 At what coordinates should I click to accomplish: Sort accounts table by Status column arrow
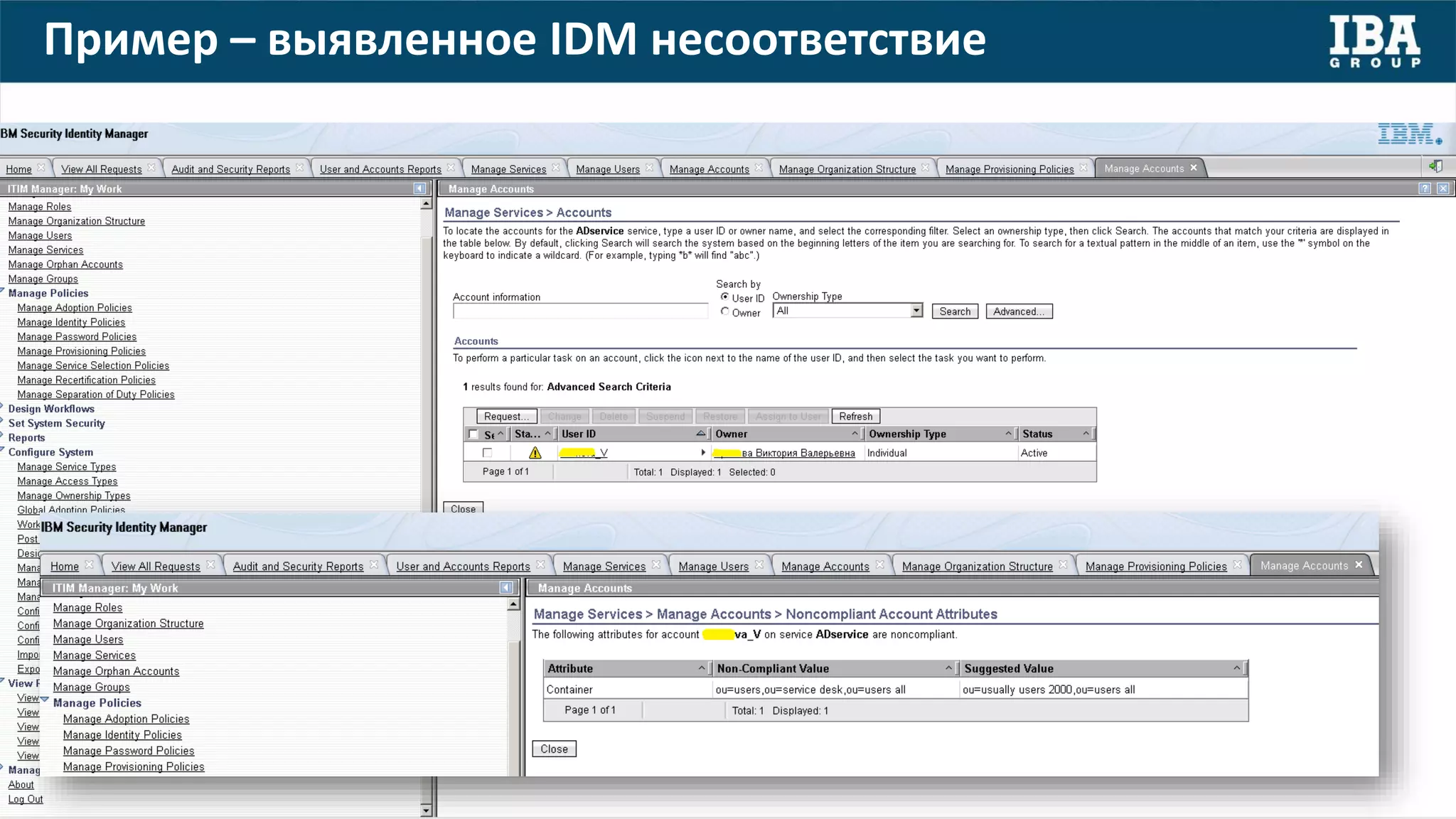pyautogui.click(x=1086, y=433)
